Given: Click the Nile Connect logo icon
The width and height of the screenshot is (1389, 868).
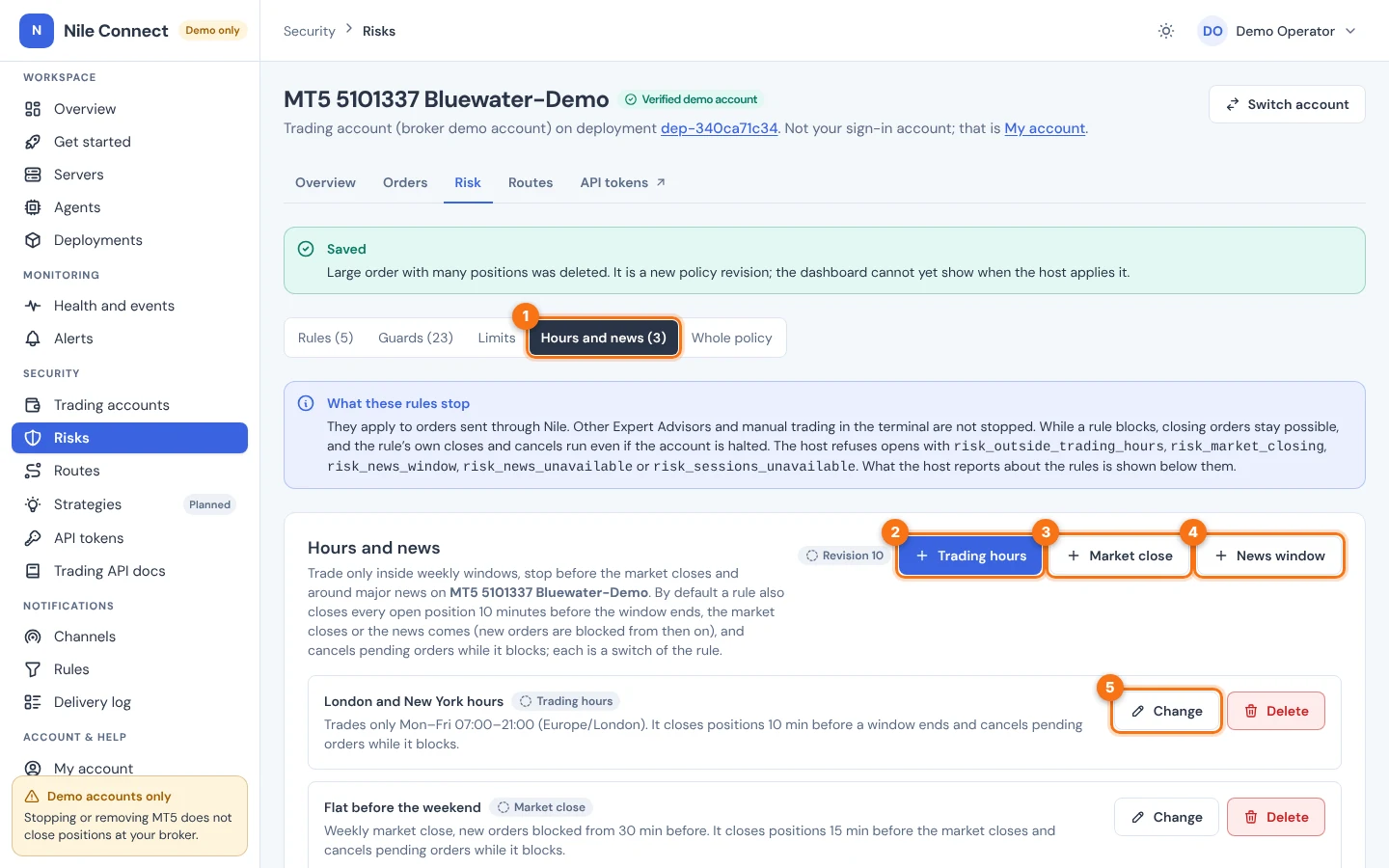Looking at the screenshot, I should pos(37,31).
